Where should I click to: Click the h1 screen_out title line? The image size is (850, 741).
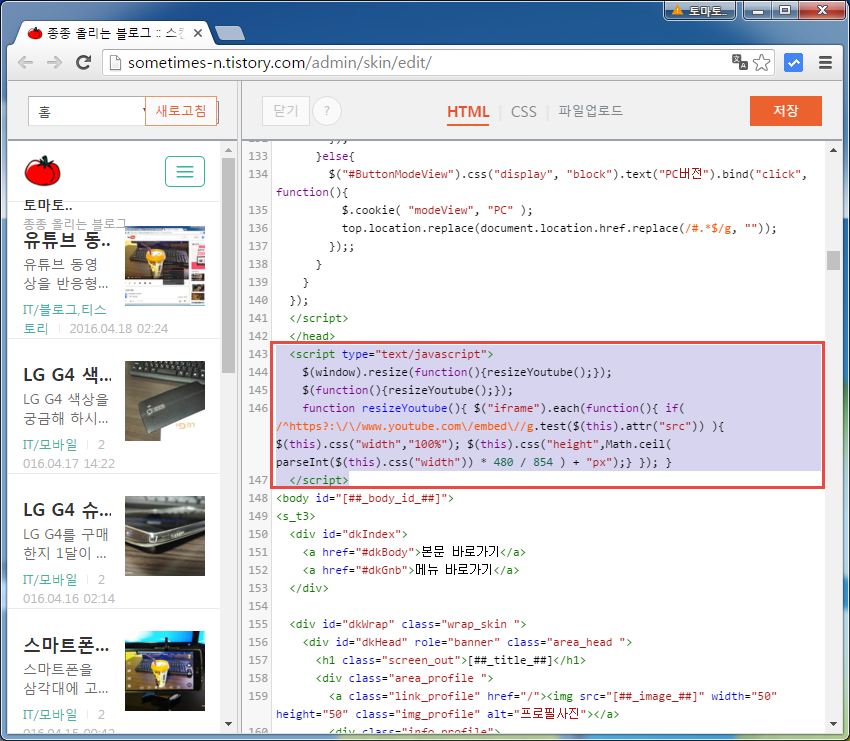451,660
